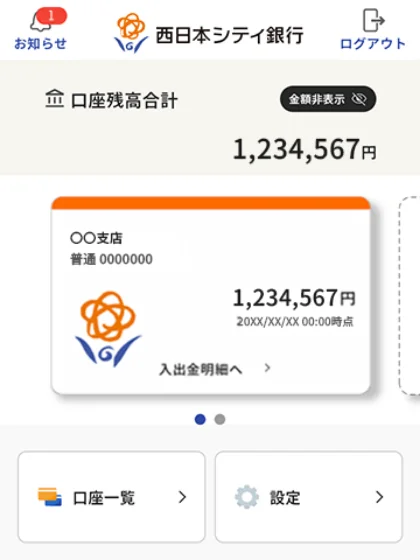This screenshot has width=420, height=560.
Task: Tap the red notification badge showing 1
Action: [51, 16]
